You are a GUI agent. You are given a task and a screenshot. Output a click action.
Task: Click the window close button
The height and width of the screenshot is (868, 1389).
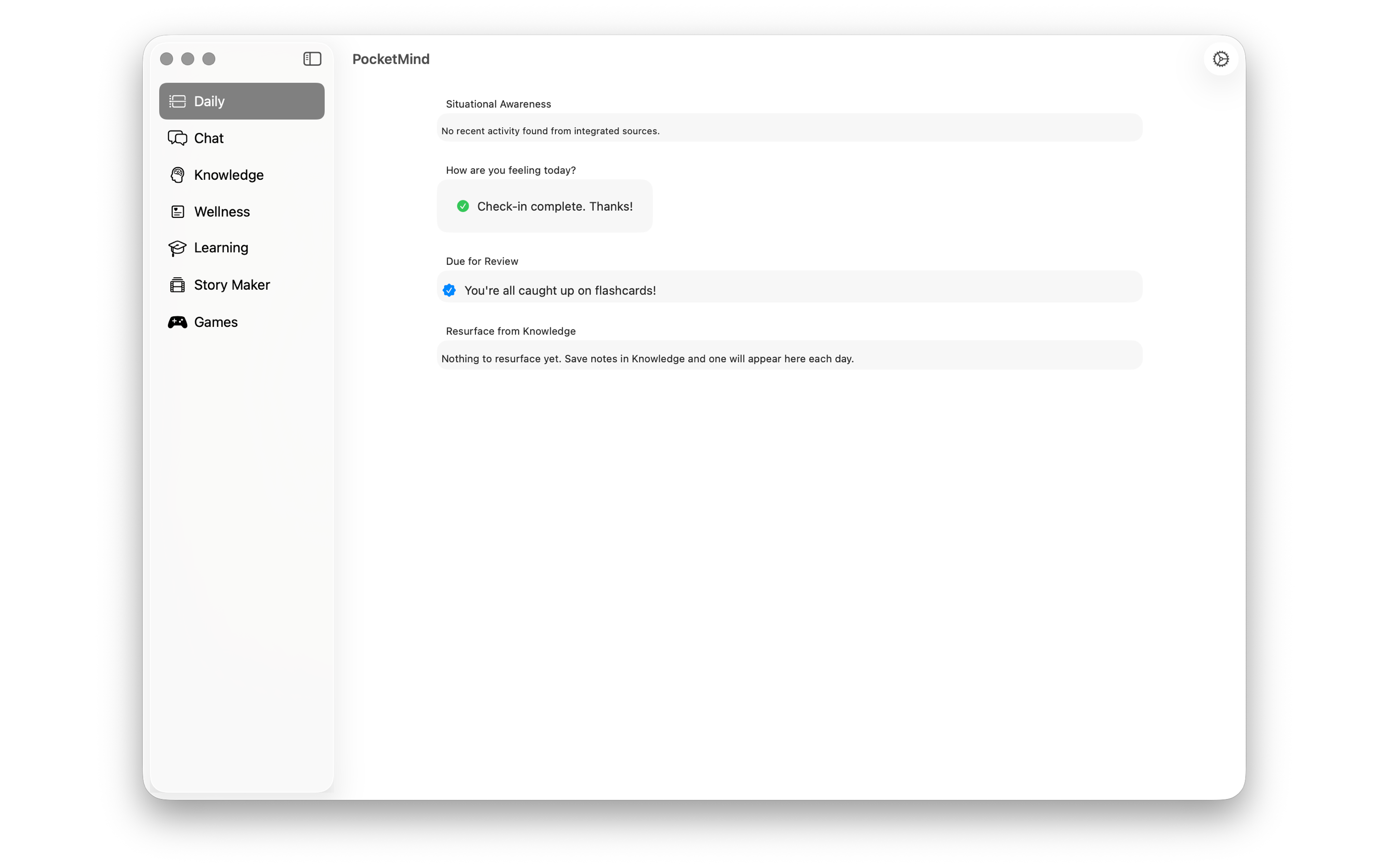[166, 58]
